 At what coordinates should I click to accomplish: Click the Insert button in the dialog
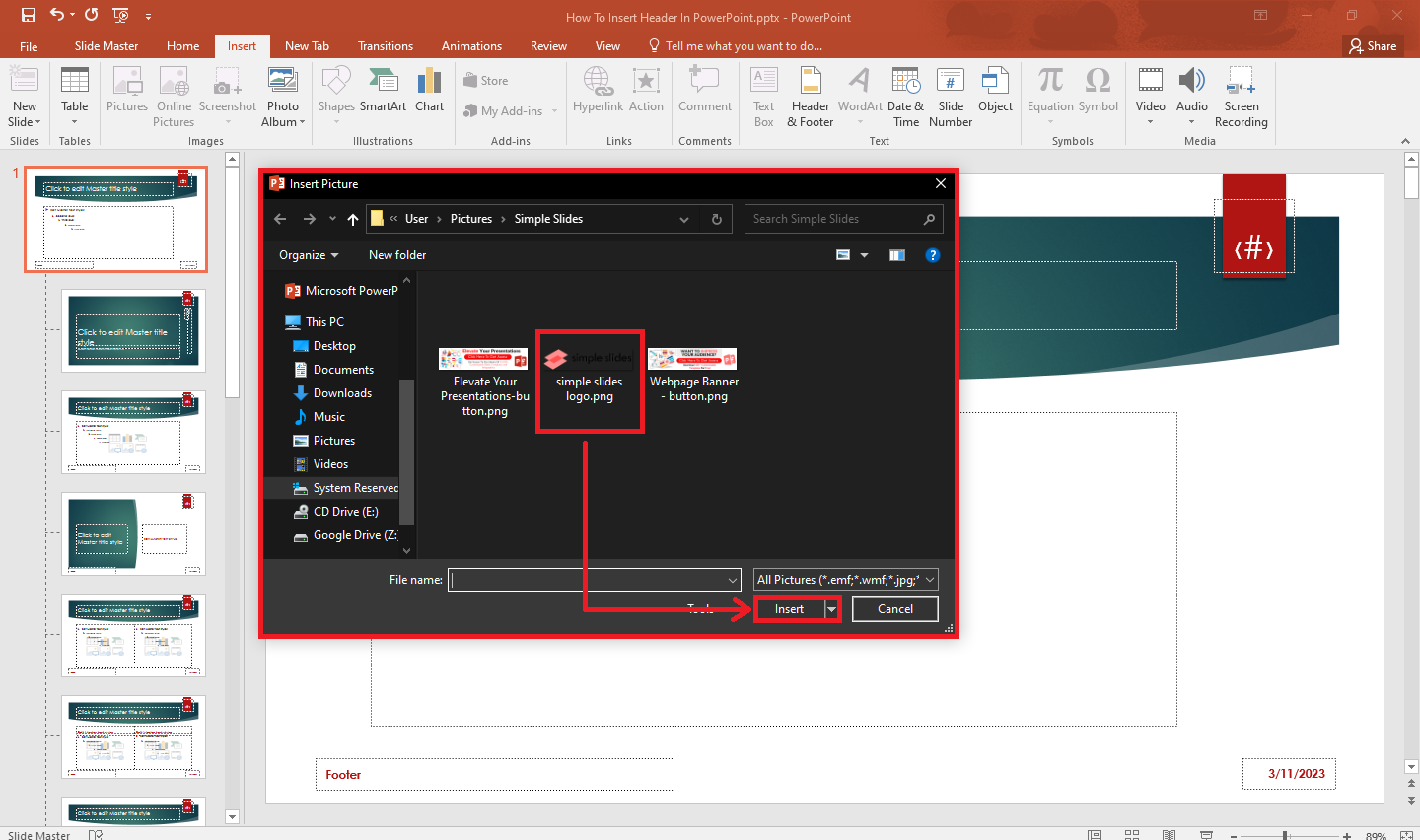(x=789, y=608)
